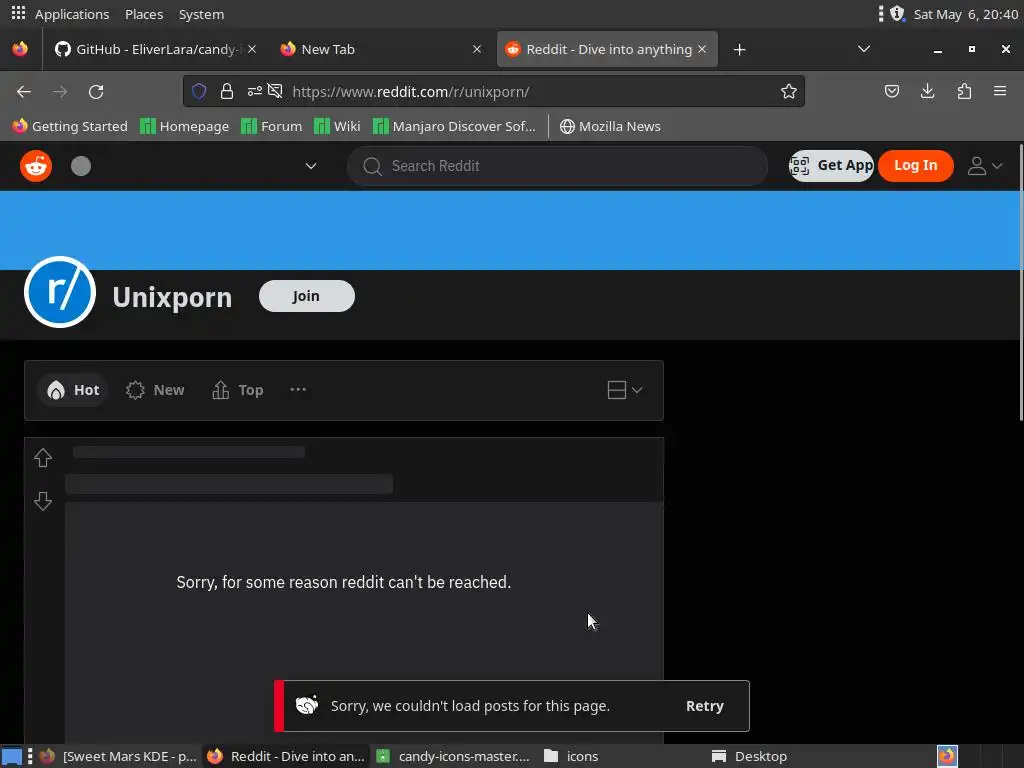The width and height of the screenshot is (1024, 768).
Task: Click the r/ Unixporn community avatar
Action: point(59,292)
